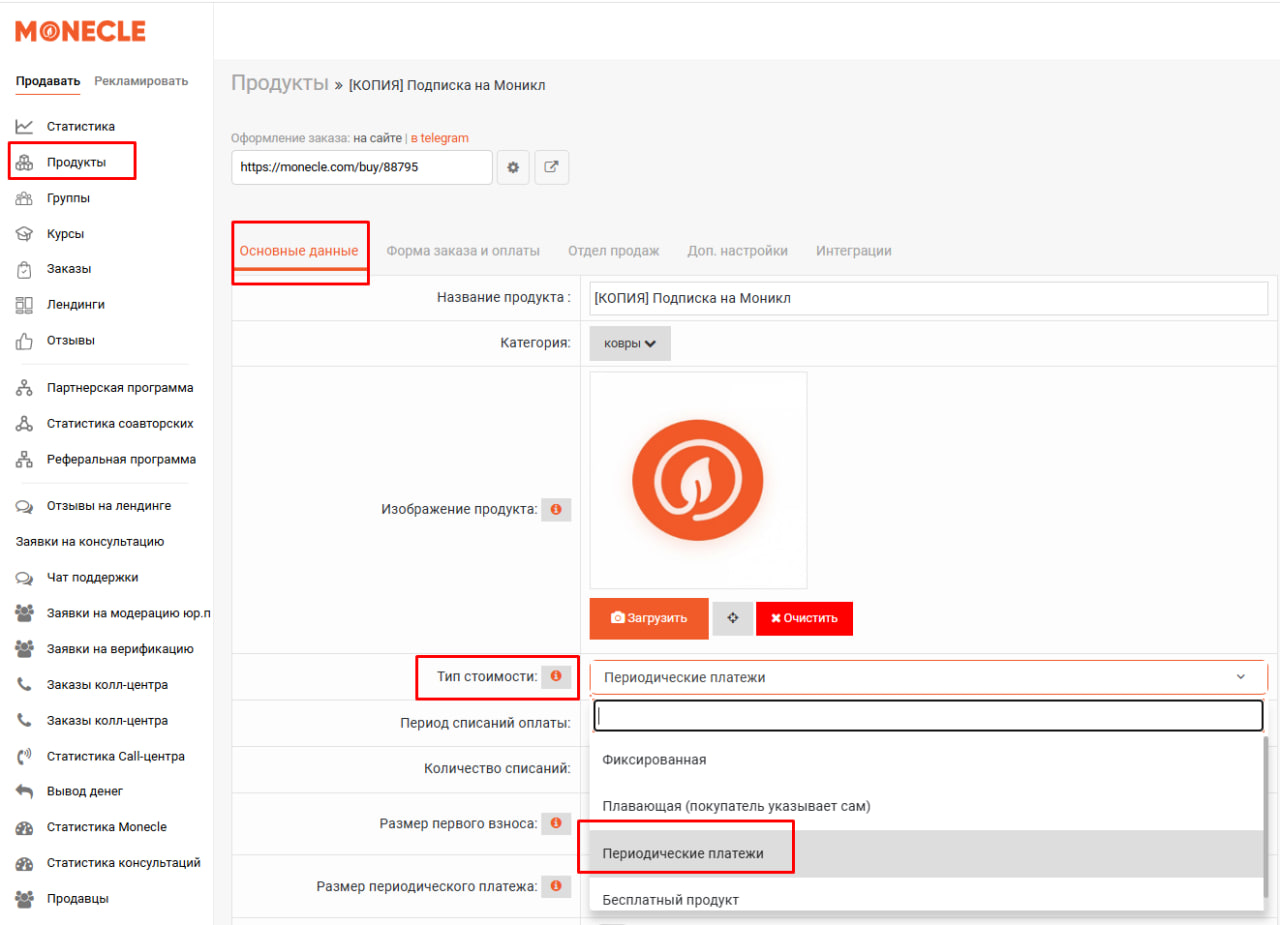Switch to Форма заказа и оплаты tab
The image size is (1280, 925).
[x=463, y=251]
